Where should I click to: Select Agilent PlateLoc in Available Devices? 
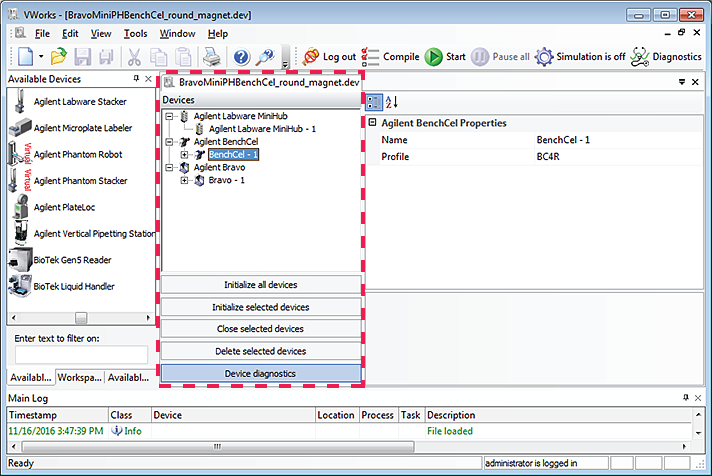click(x=63, y=207)
